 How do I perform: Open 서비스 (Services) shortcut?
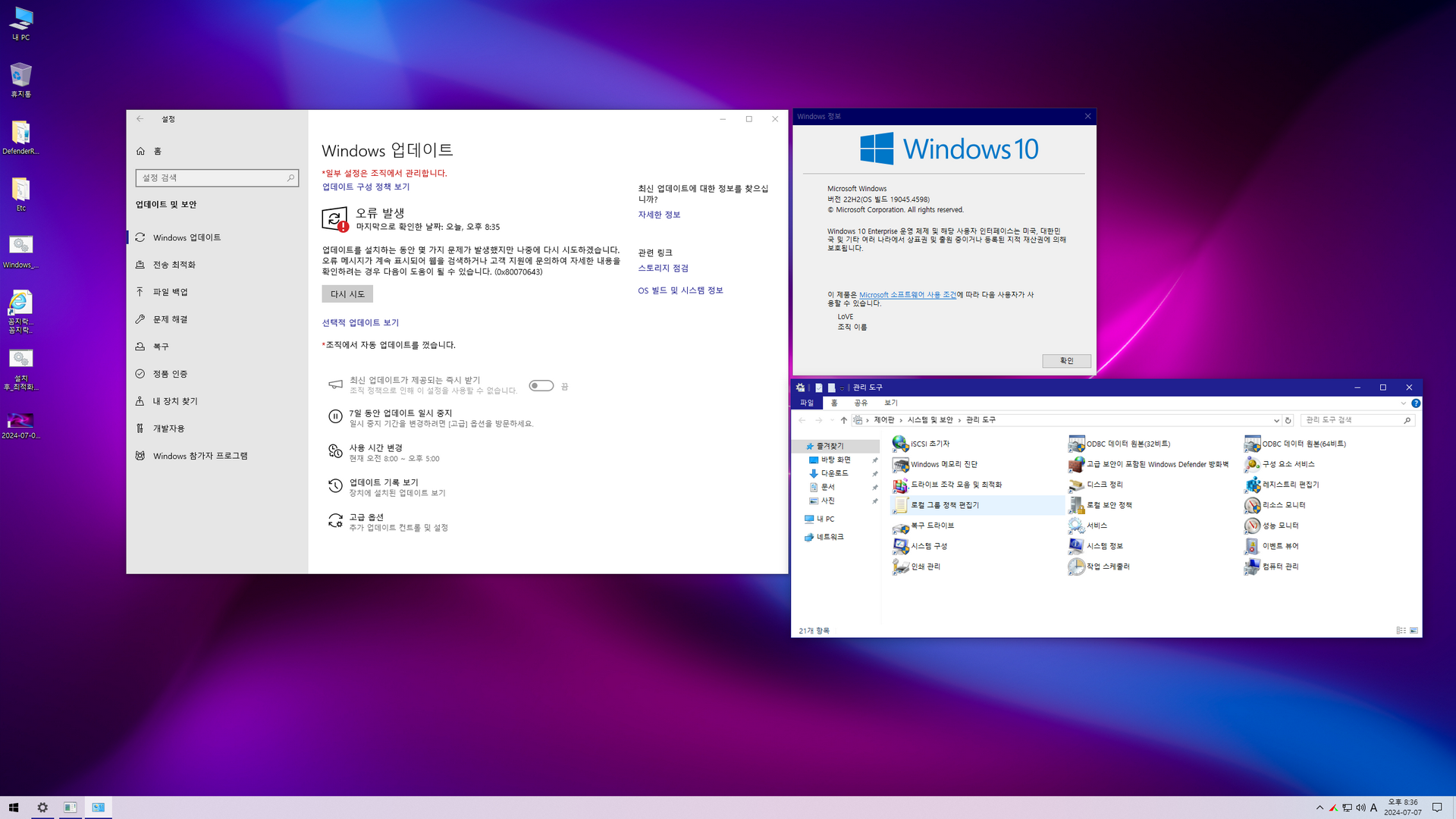pyautogui.click(x=1096, y=526)
